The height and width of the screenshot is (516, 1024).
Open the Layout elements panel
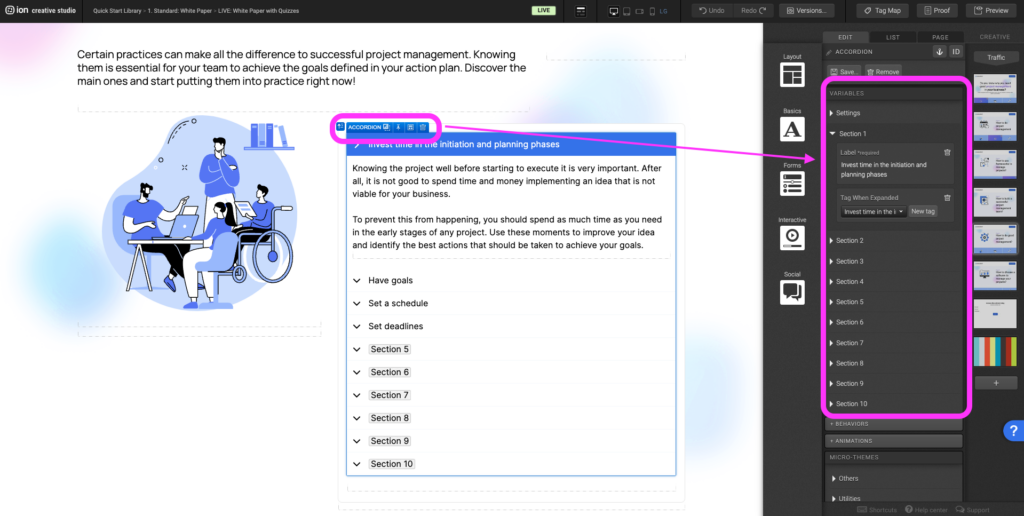tap(792, 75)
